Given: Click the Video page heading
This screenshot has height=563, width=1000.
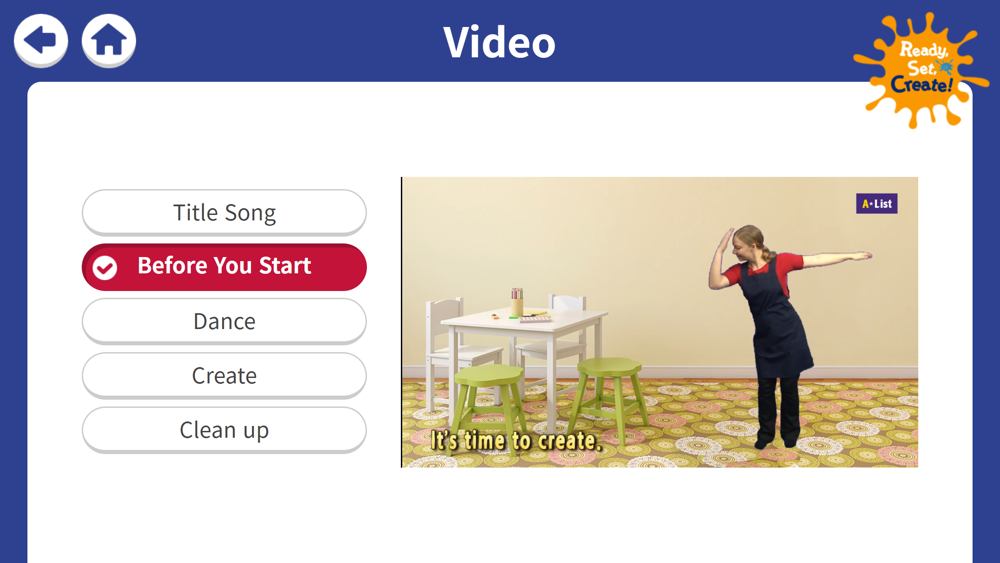Looking at the screenshot, I should click(x=499, y=43).
